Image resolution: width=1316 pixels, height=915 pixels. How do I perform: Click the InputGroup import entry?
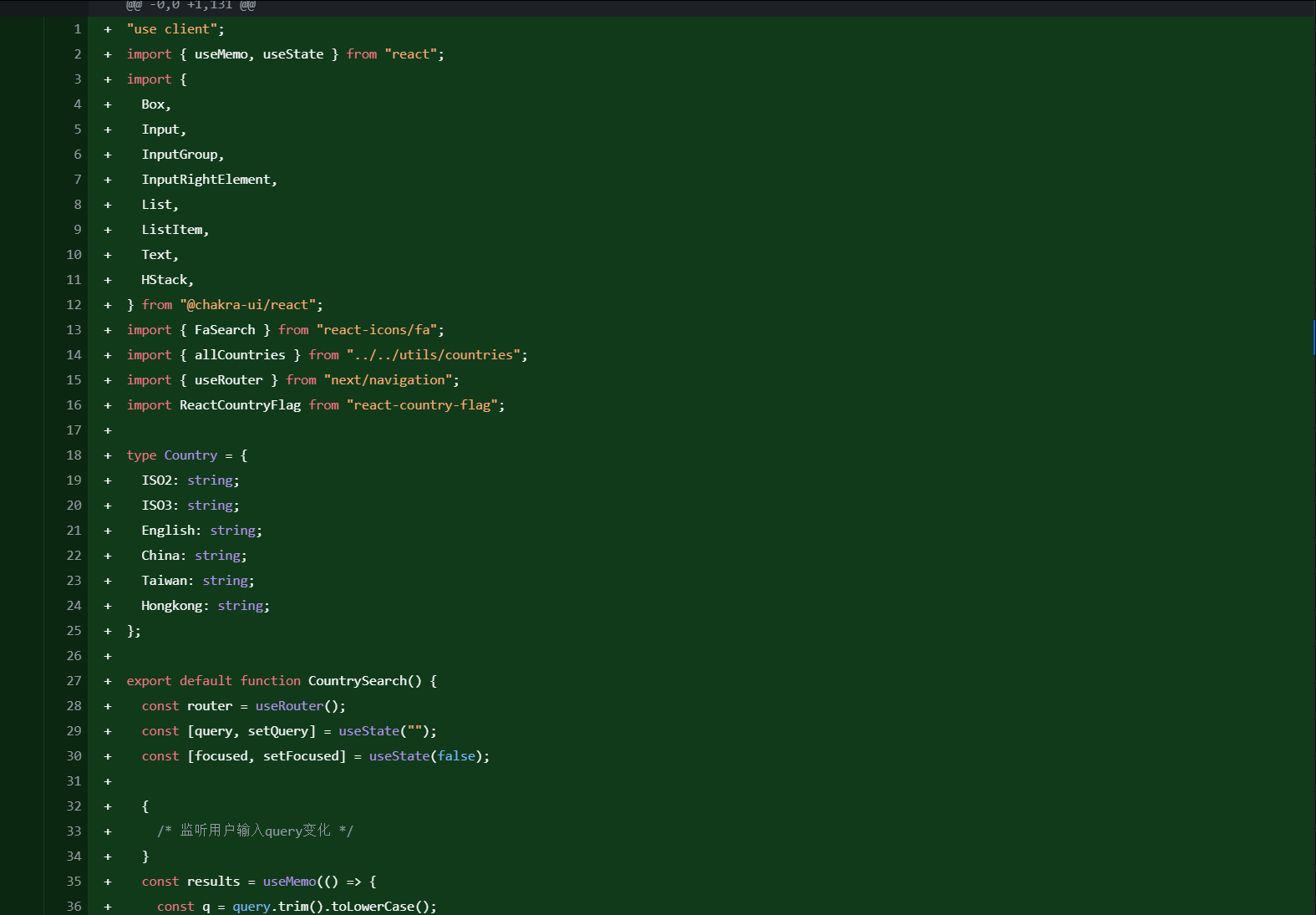point(182,155)
